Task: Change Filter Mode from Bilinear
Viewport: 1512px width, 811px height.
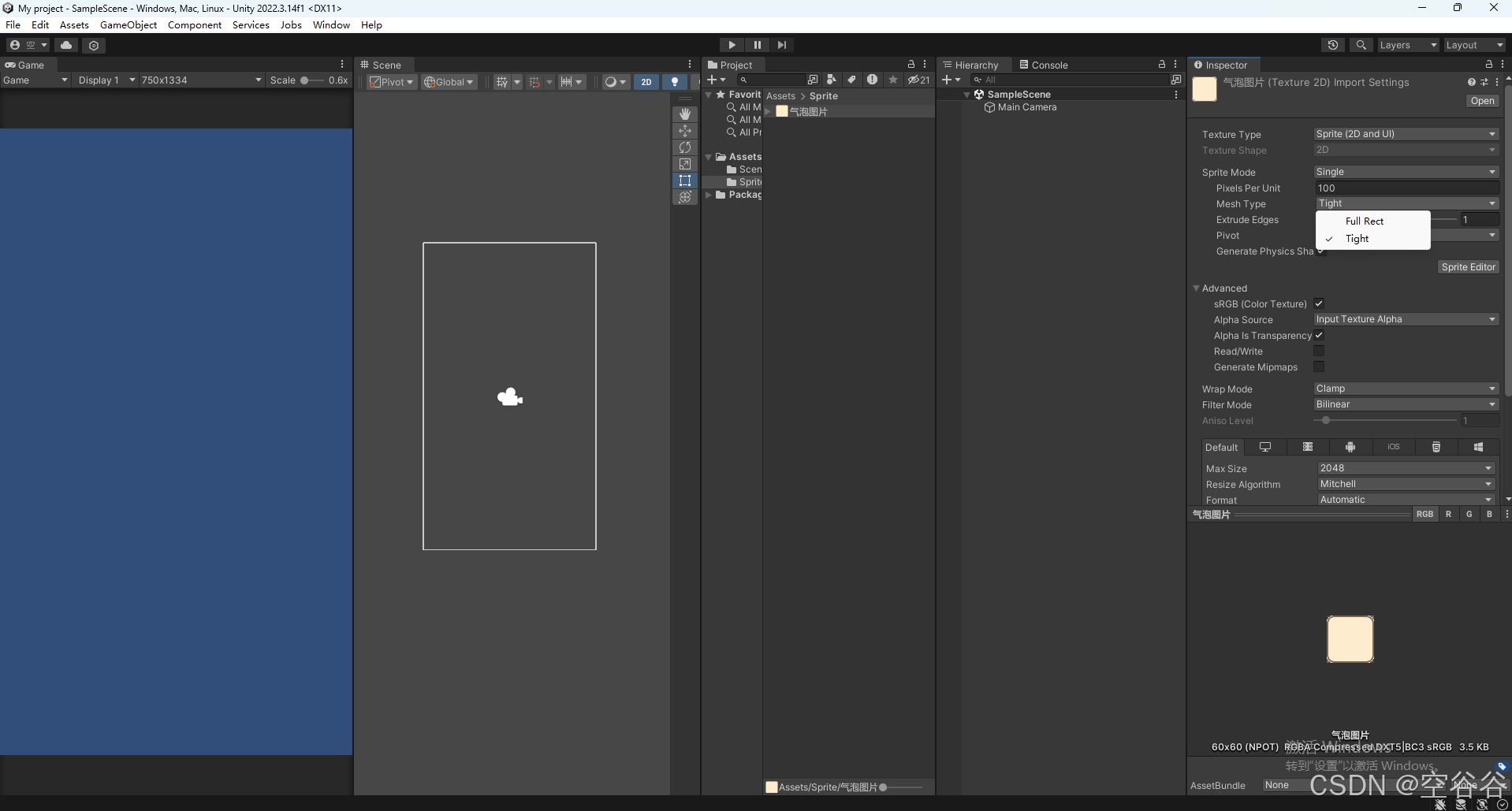Action: (x=1406, y=404)
